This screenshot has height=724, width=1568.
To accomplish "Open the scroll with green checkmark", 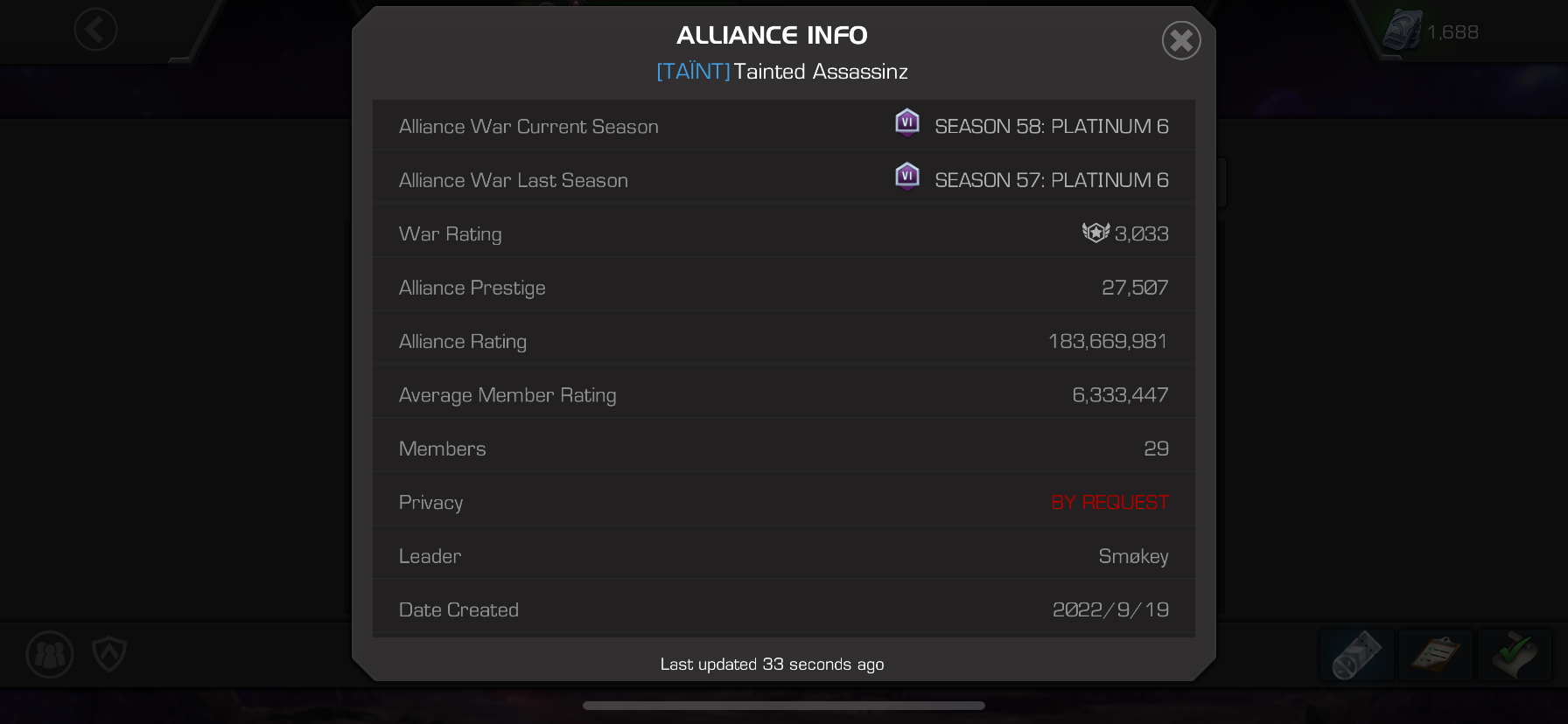I will 1515,654.
